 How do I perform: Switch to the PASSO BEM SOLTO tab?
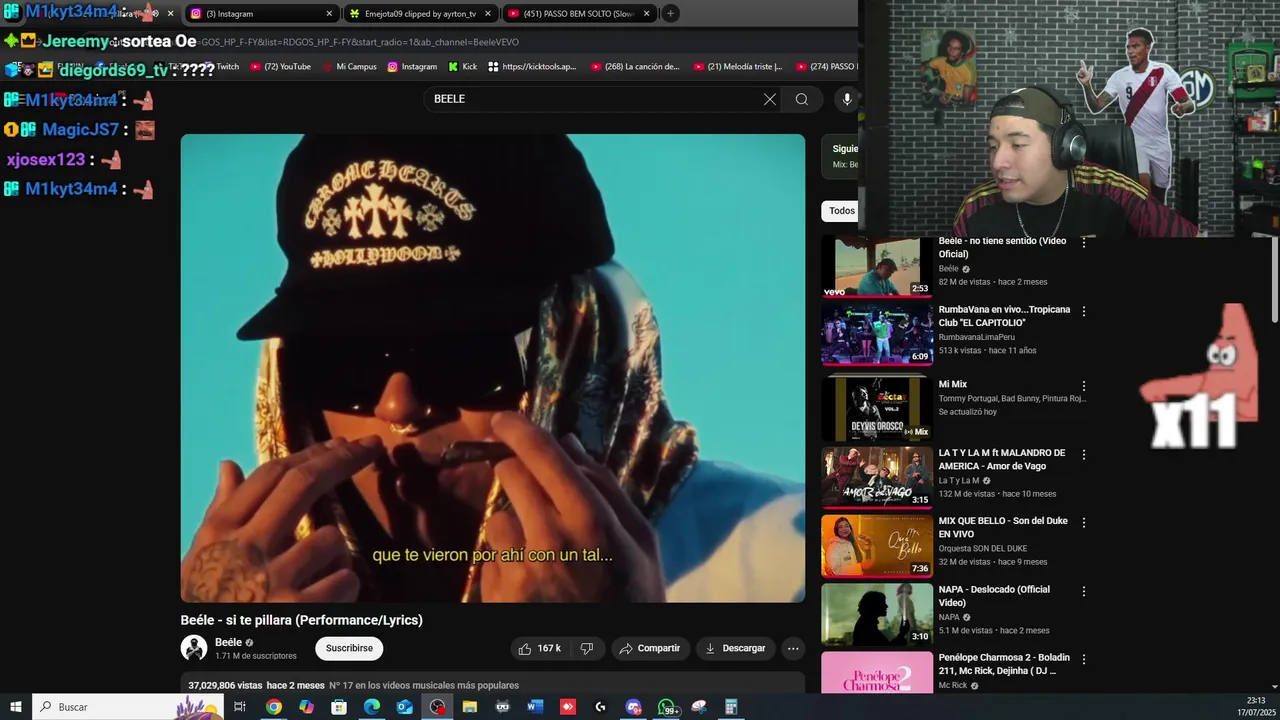coord(578,14)
